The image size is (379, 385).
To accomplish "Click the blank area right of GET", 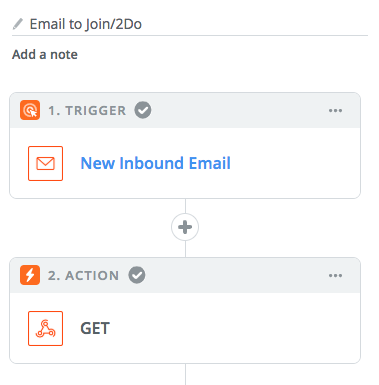I will 233,328.
